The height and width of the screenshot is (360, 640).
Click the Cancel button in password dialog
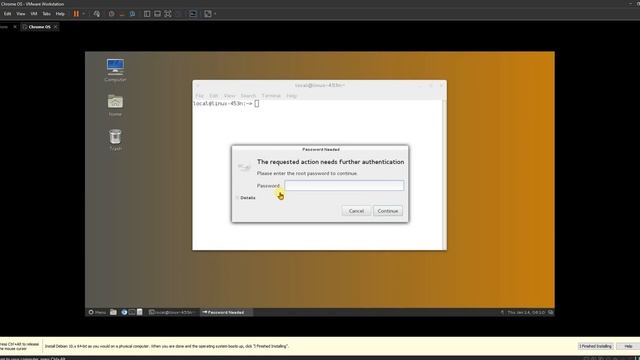(356, 211)
